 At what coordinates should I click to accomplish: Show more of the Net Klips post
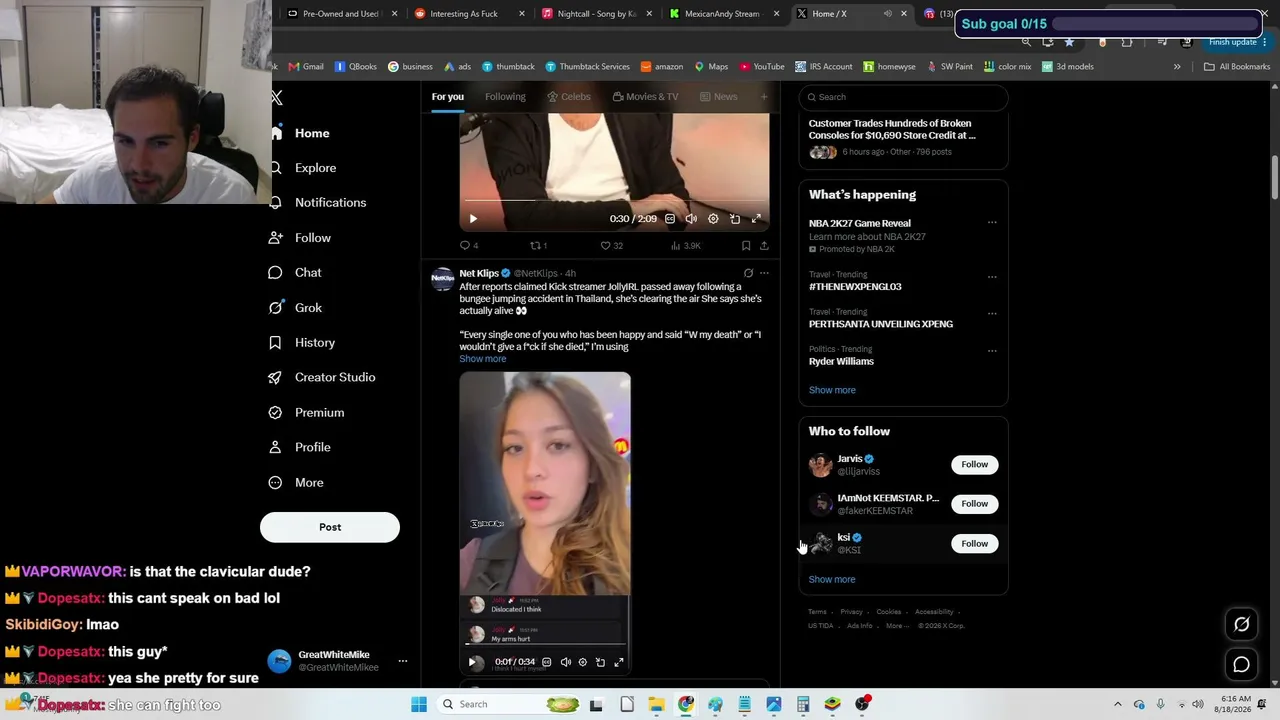pyautogui.click(x=483, y=359)
